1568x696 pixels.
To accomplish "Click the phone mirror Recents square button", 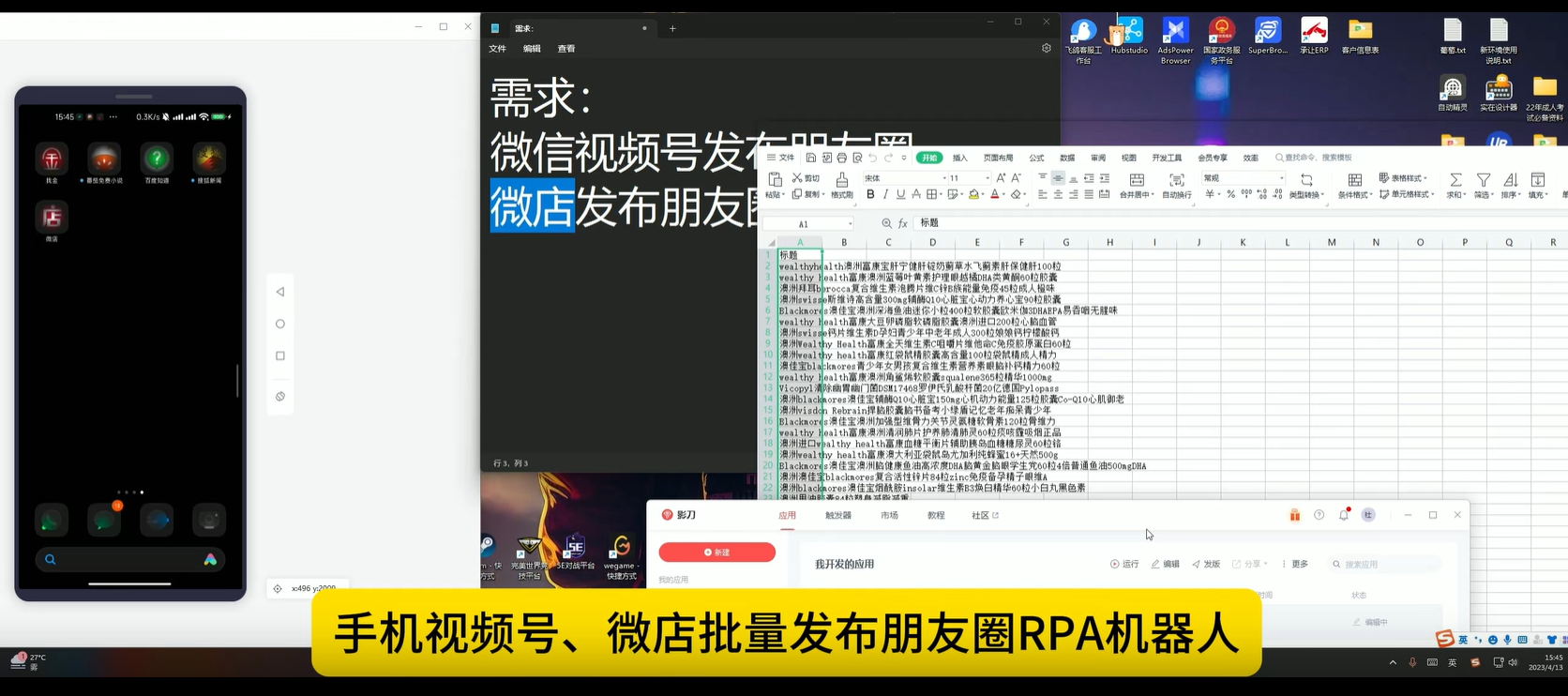I will tap(280, 356).
